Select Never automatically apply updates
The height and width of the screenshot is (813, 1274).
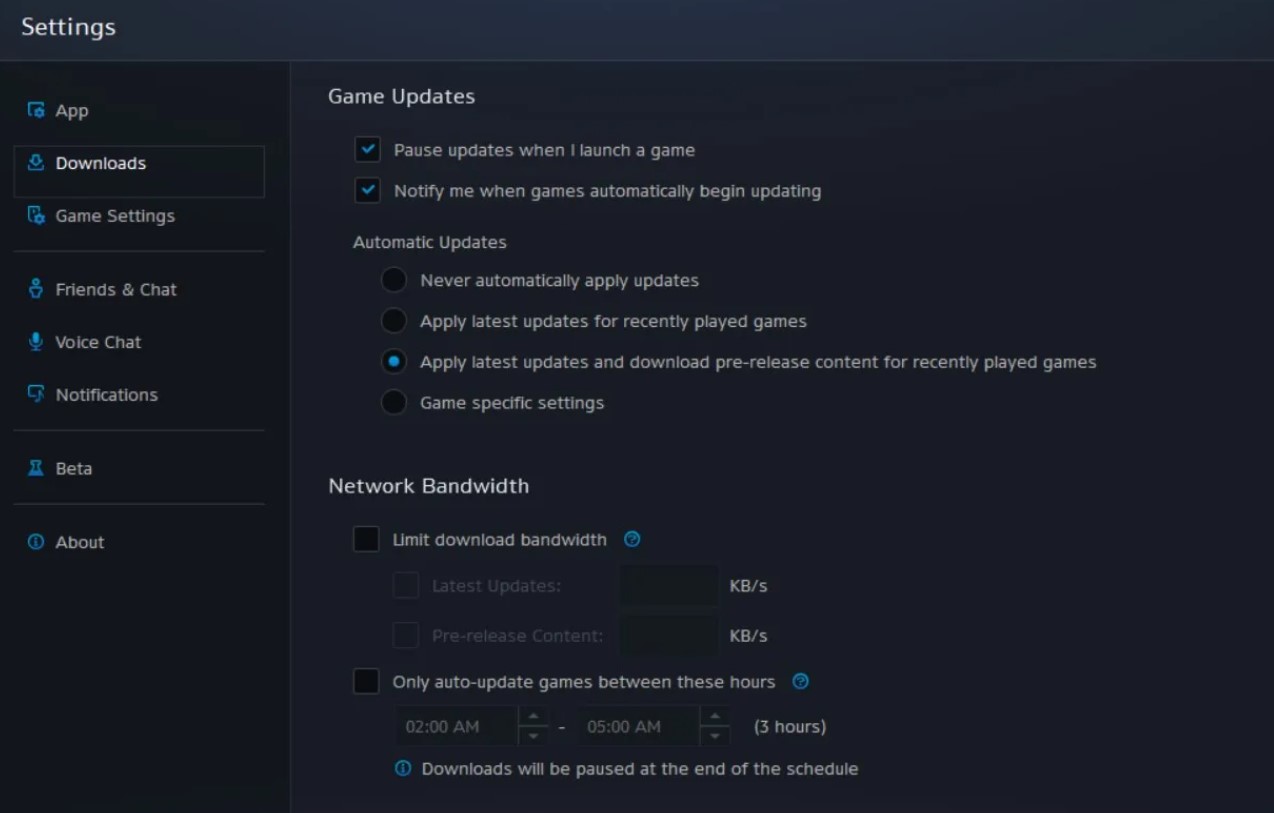coord(394,280)
